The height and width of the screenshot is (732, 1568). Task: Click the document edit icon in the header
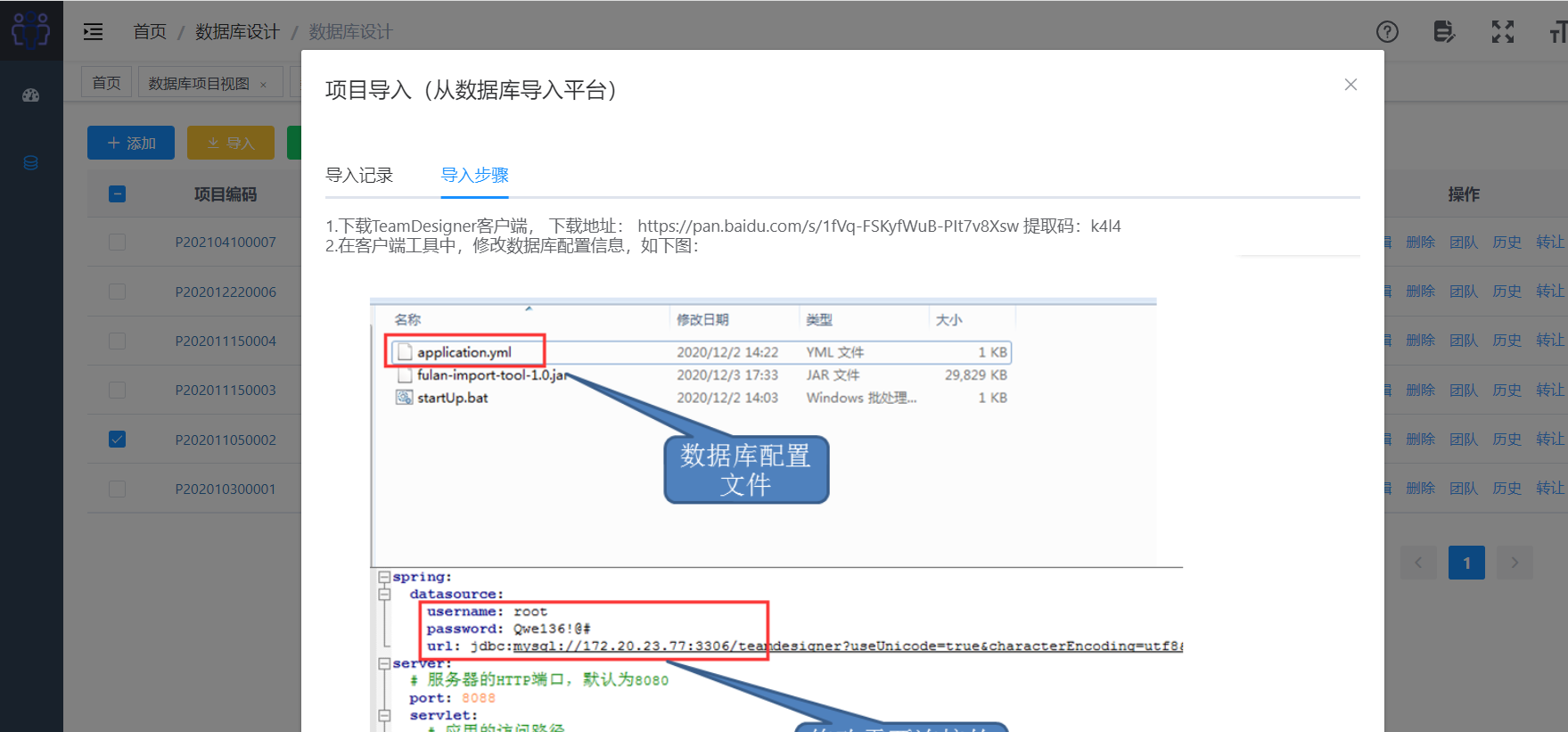(1444, 32)
